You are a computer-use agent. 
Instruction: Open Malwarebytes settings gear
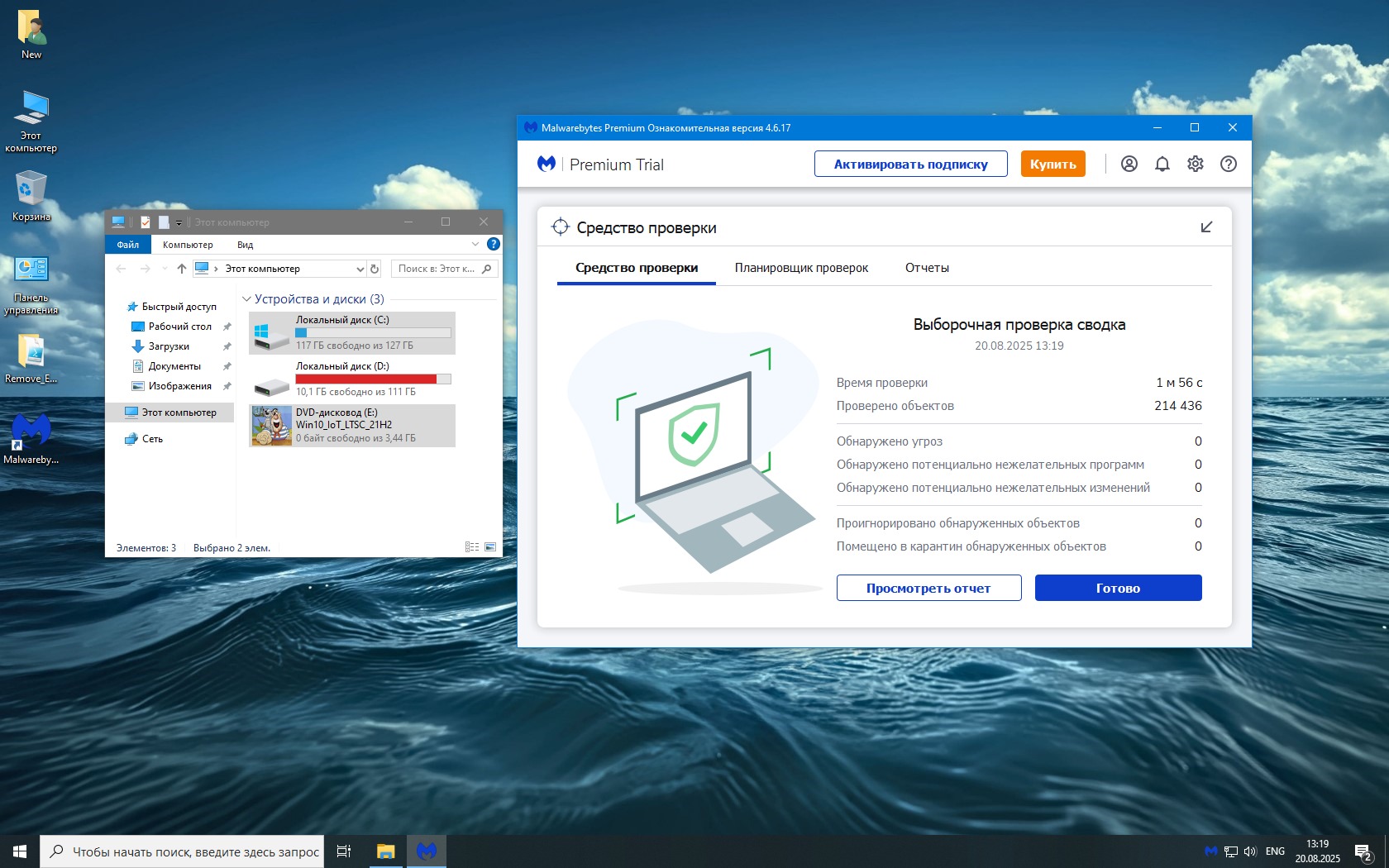pos(1195,164)
